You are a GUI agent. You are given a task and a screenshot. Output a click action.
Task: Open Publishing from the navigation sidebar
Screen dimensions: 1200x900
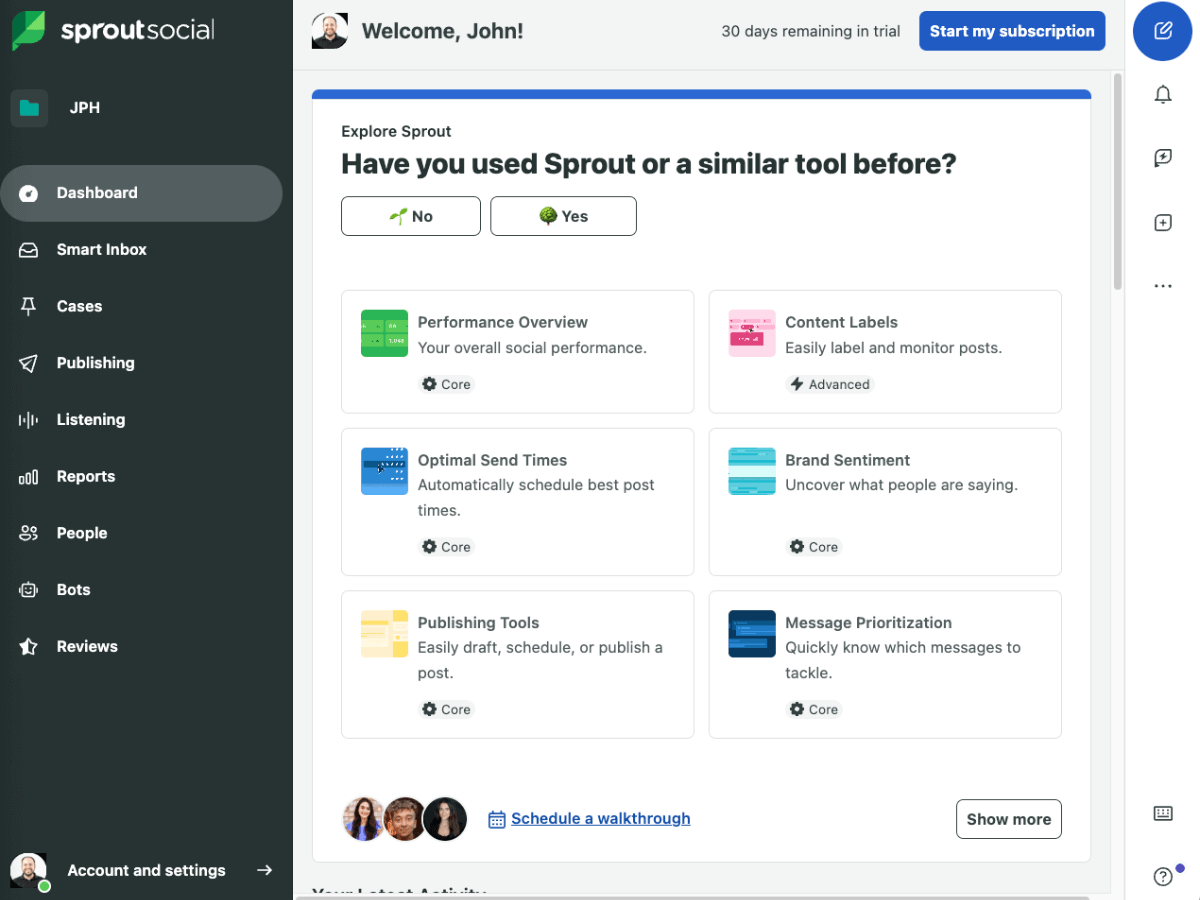coord(97,362)
